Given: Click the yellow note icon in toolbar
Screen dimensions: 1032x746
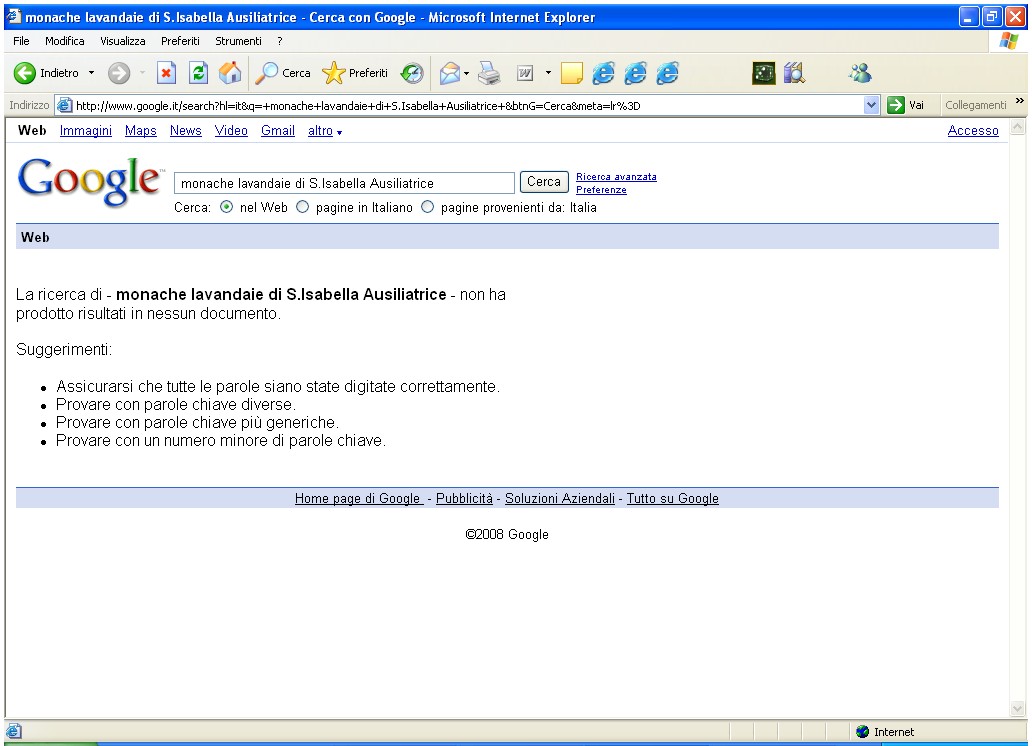Looking at the screenshot, I should point(571,73).
